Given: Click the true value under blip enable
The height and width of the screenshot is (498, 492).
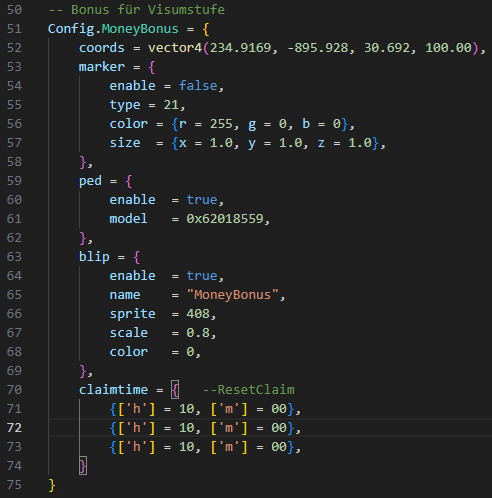Looking at the screenshot, I should pos(202,276).
